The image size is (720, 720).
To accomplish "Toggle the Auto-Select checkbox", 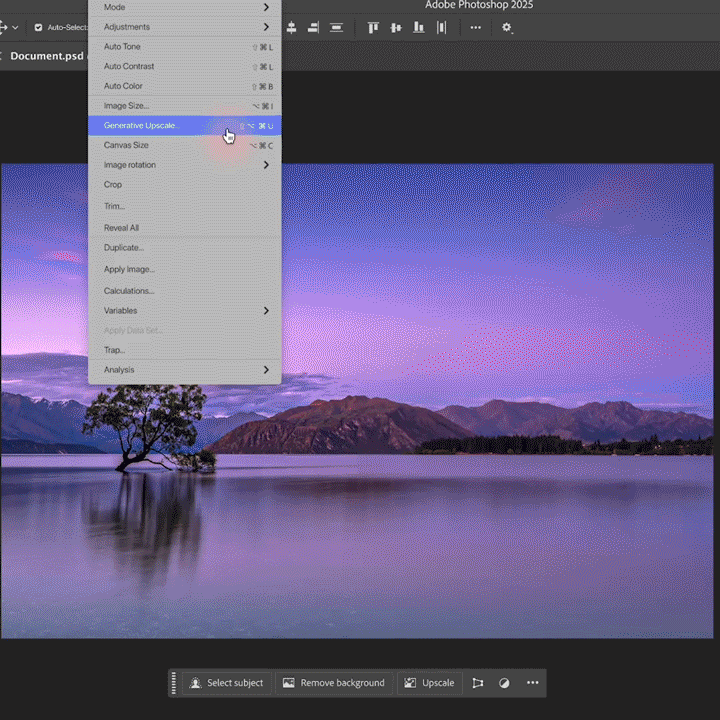I will [x=39, y=28].
